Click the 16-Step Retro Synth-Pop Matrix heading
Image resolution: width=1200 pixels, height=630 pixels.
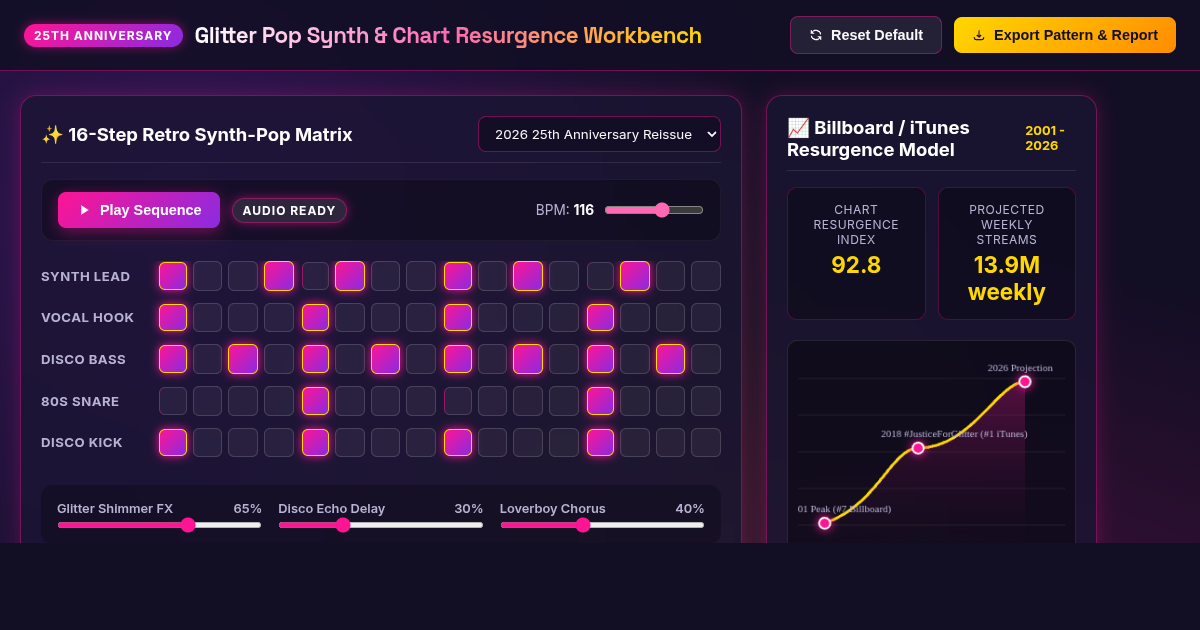pos(197,134)
